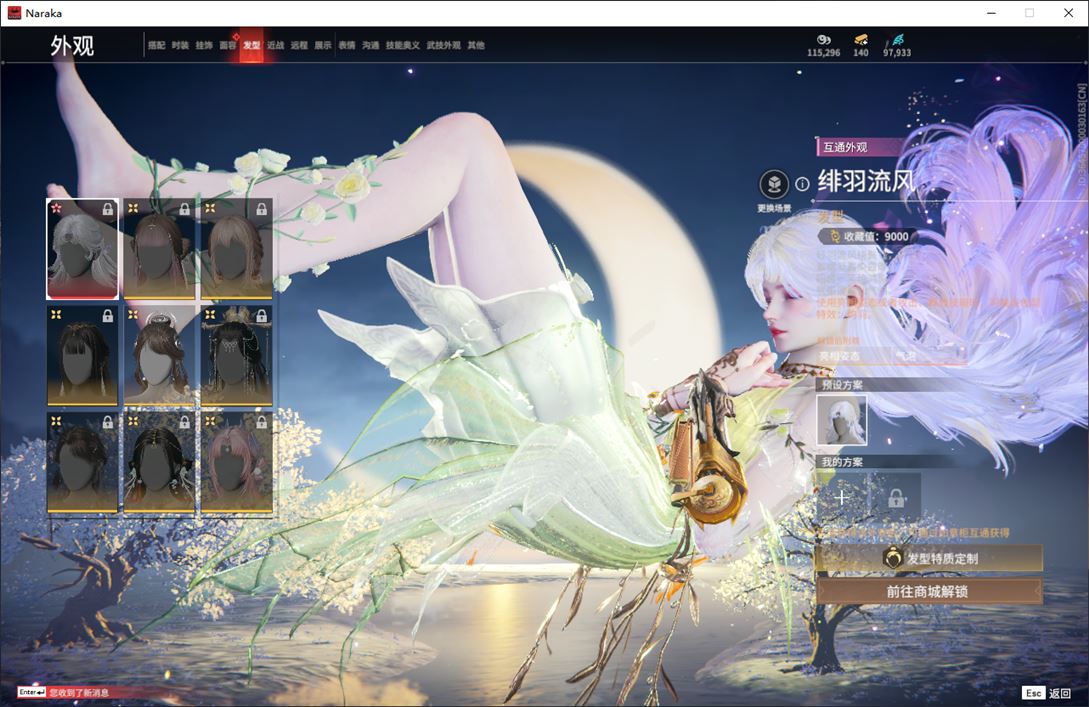Screen dimensions: 1089x707
Task: Click the 收藏值: 9000 collection badge
Action: 868,237
